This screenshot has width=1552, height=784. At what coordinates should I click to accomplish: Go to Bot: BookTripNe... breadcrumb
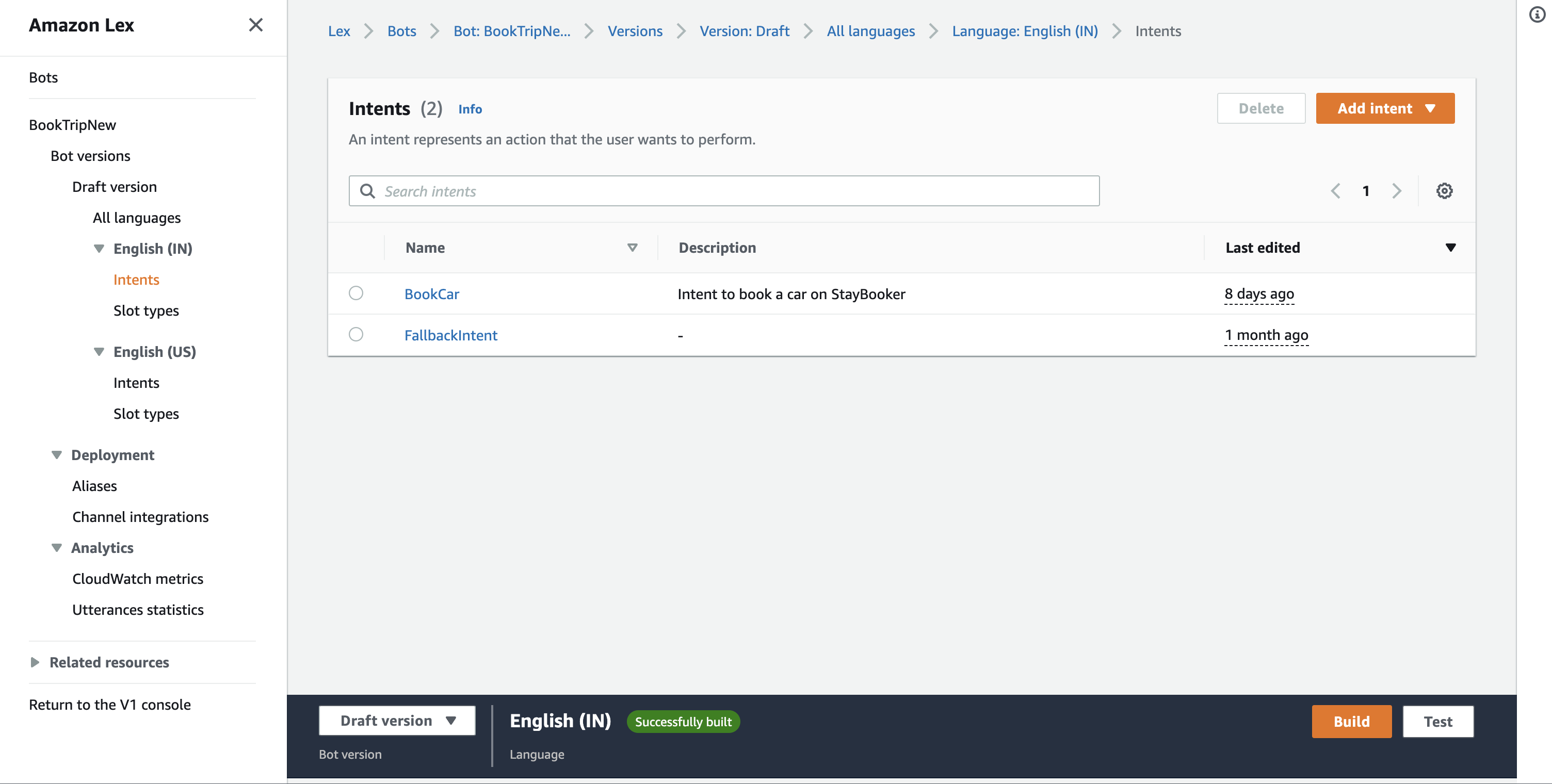[511, 31]
